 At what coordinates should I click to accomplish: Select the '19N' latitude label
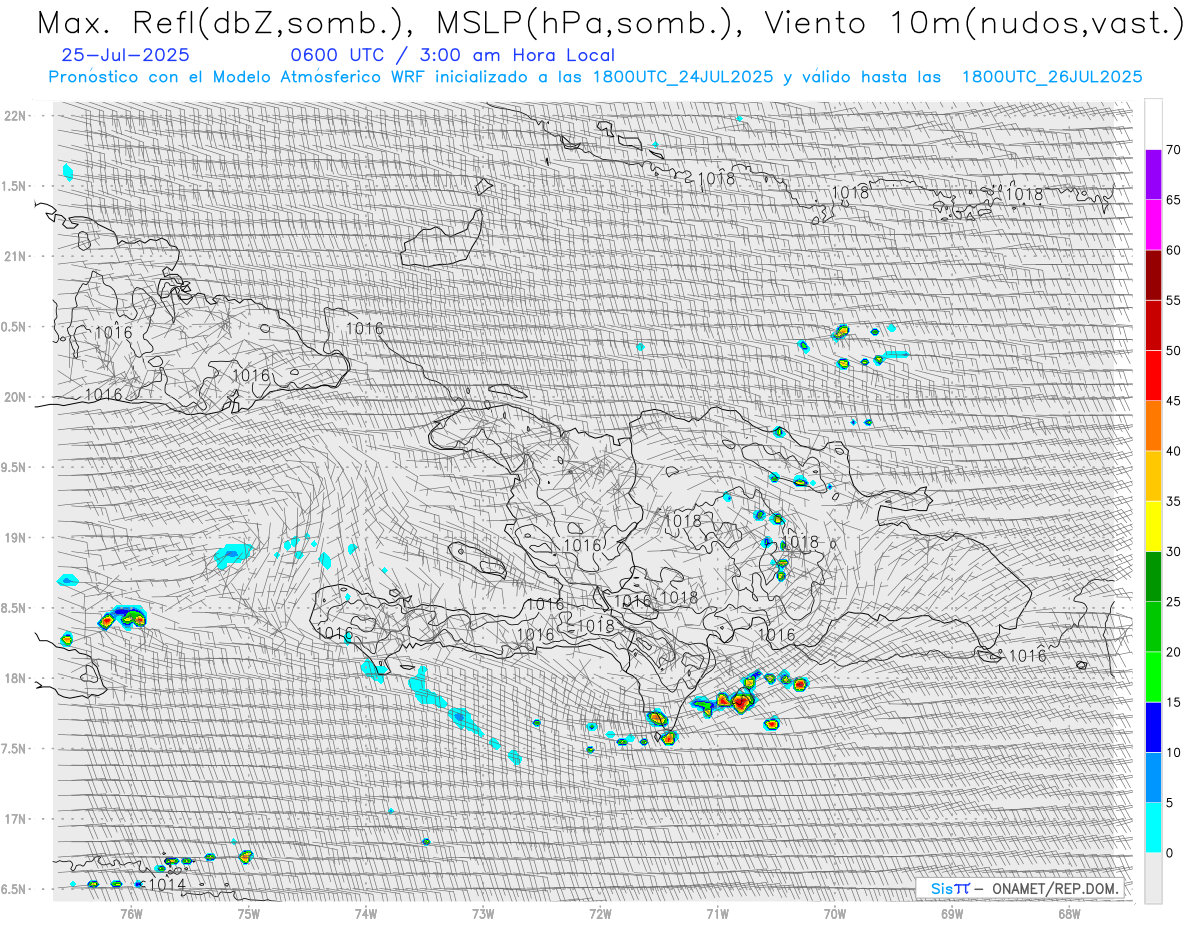(15, 537)
